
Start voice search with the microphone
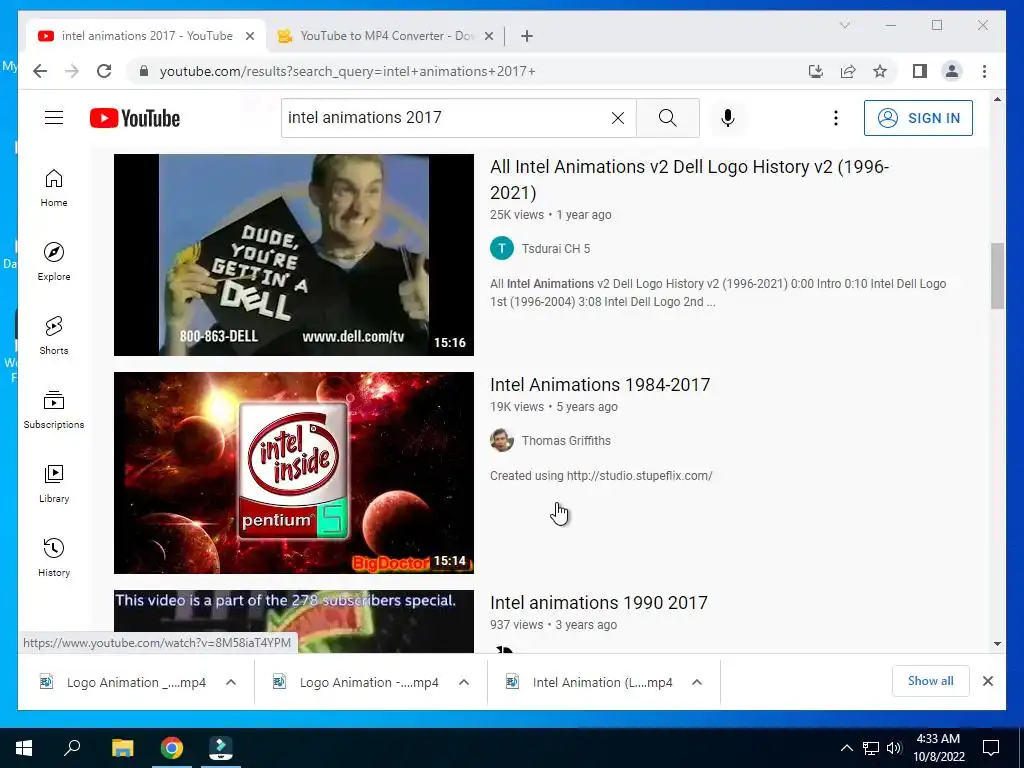(728, 118)
